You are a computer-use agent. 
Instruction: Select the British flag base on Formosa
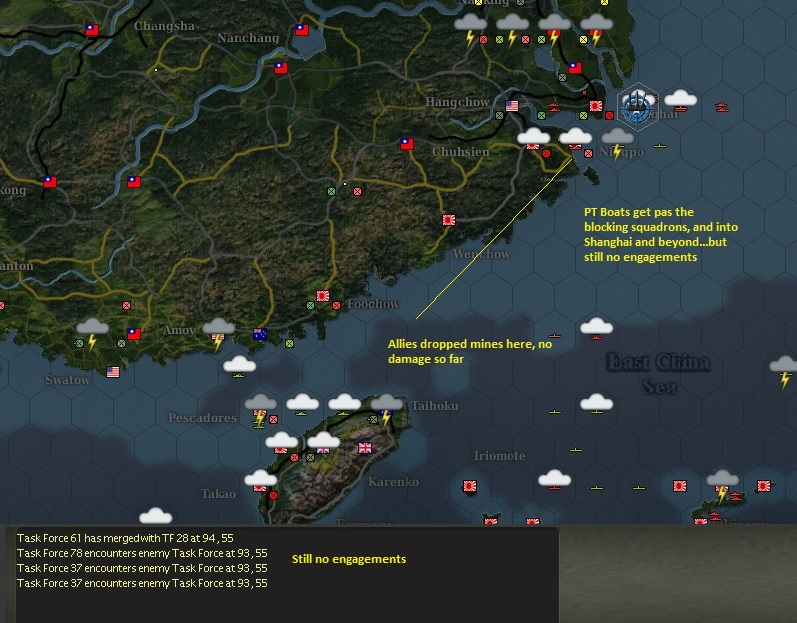pyautogui.click(x=365, y=448)
